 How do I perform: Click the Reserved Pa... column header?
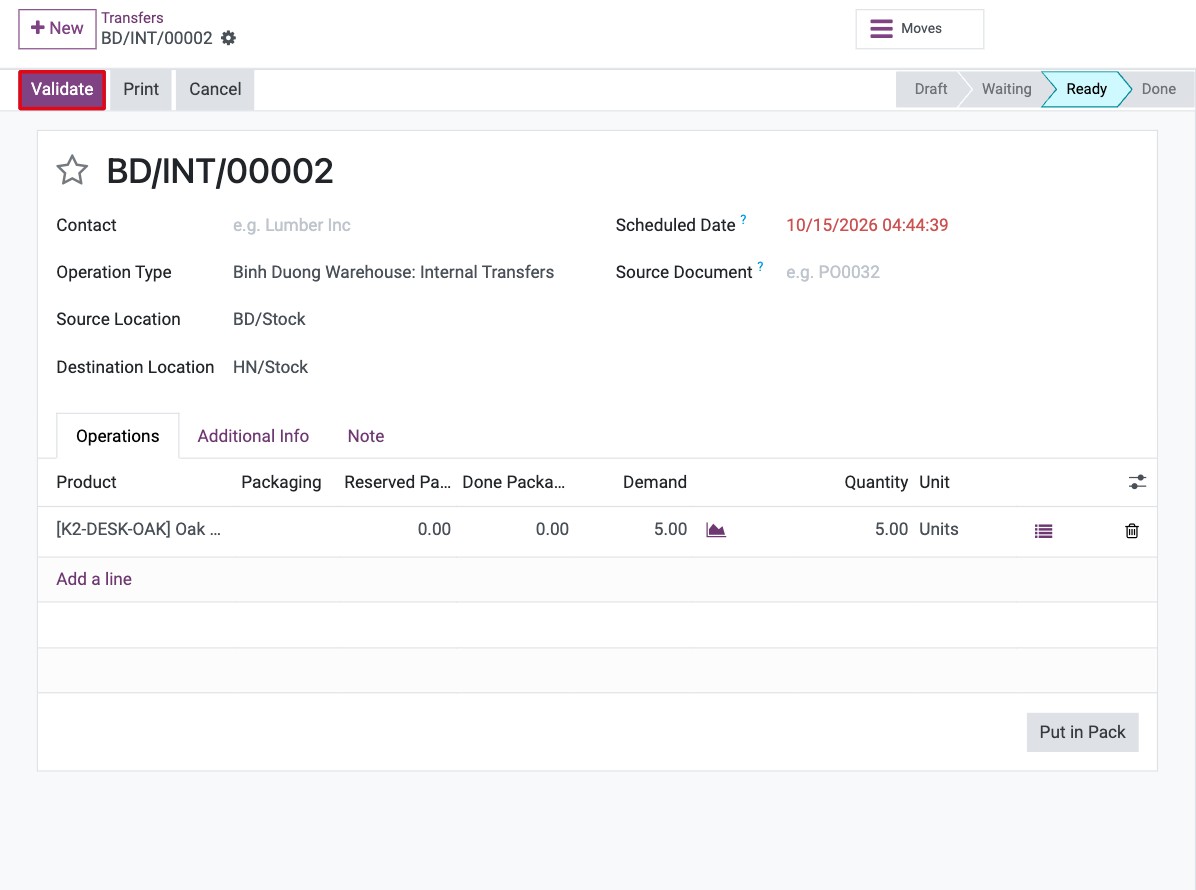click(x=397, y=482)
